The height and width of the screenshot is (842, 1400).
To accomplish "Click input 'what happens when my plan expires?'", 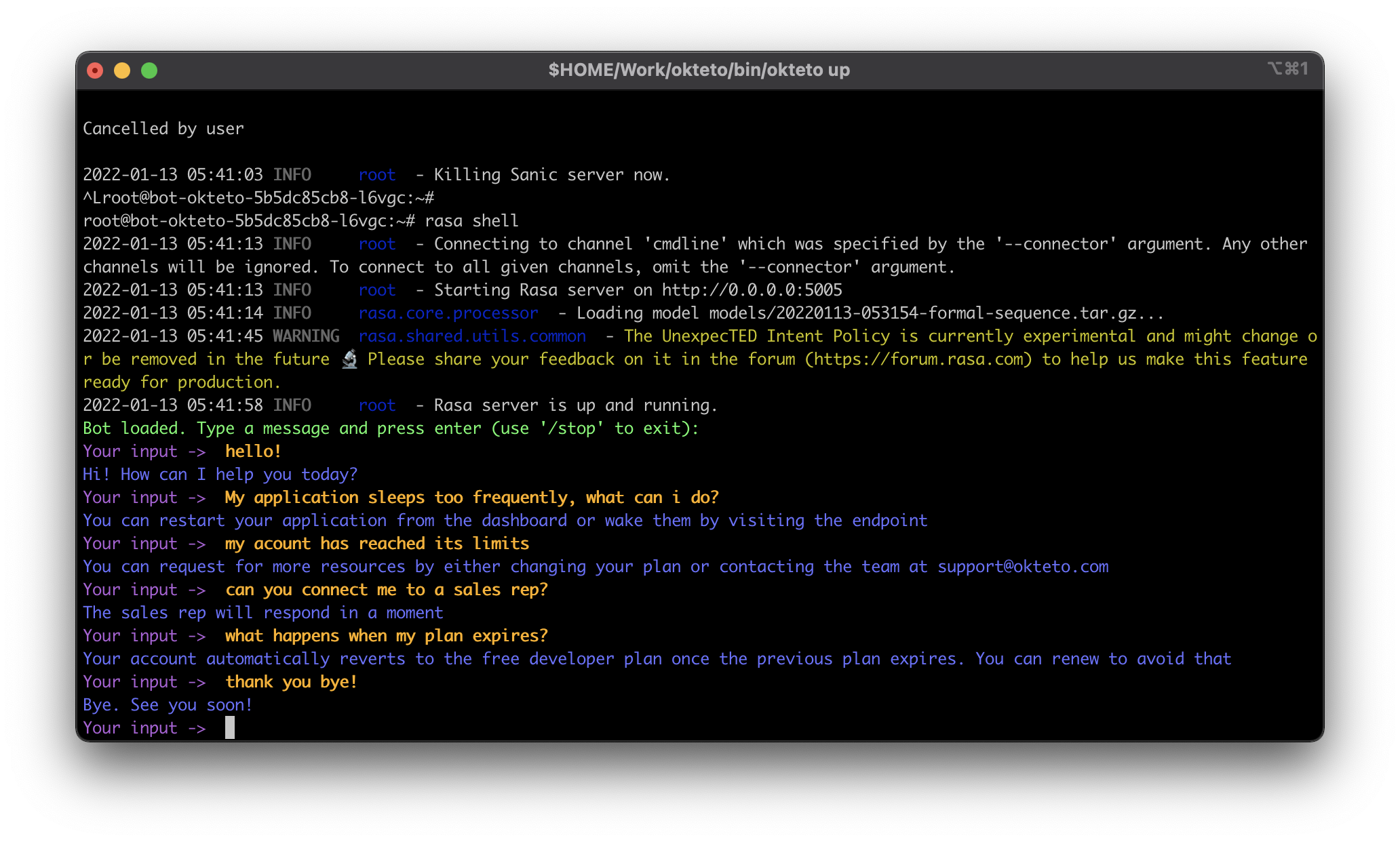I will coord(387,636).
